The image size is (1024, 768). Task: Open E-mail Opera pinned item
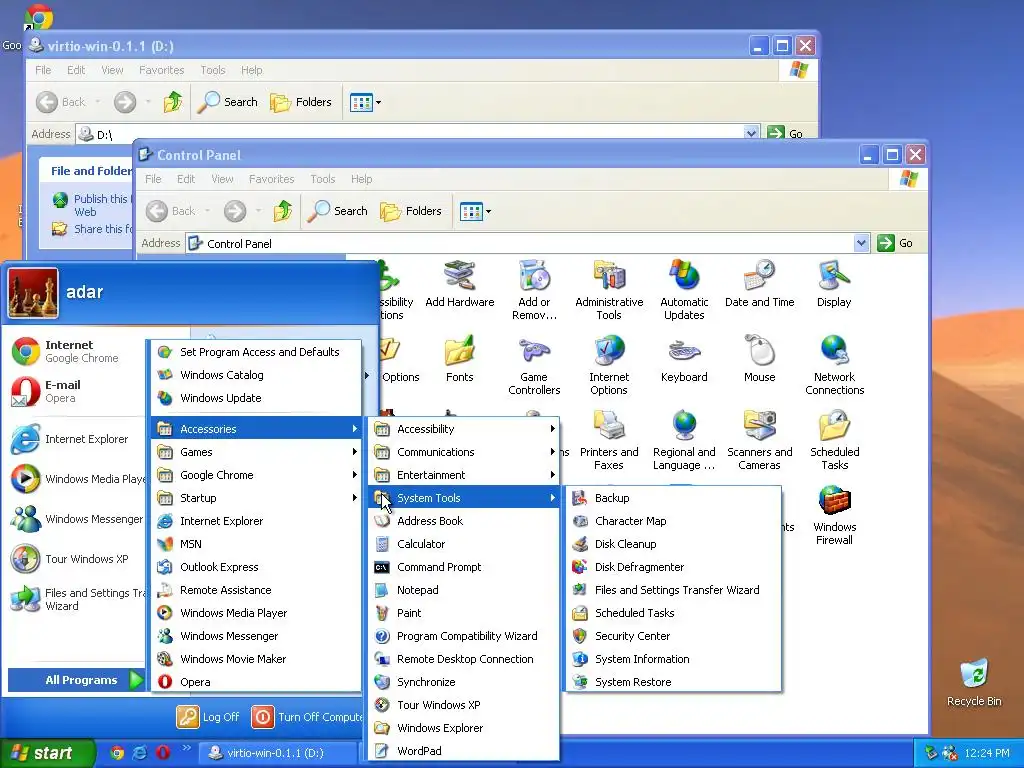click(75, 391)
